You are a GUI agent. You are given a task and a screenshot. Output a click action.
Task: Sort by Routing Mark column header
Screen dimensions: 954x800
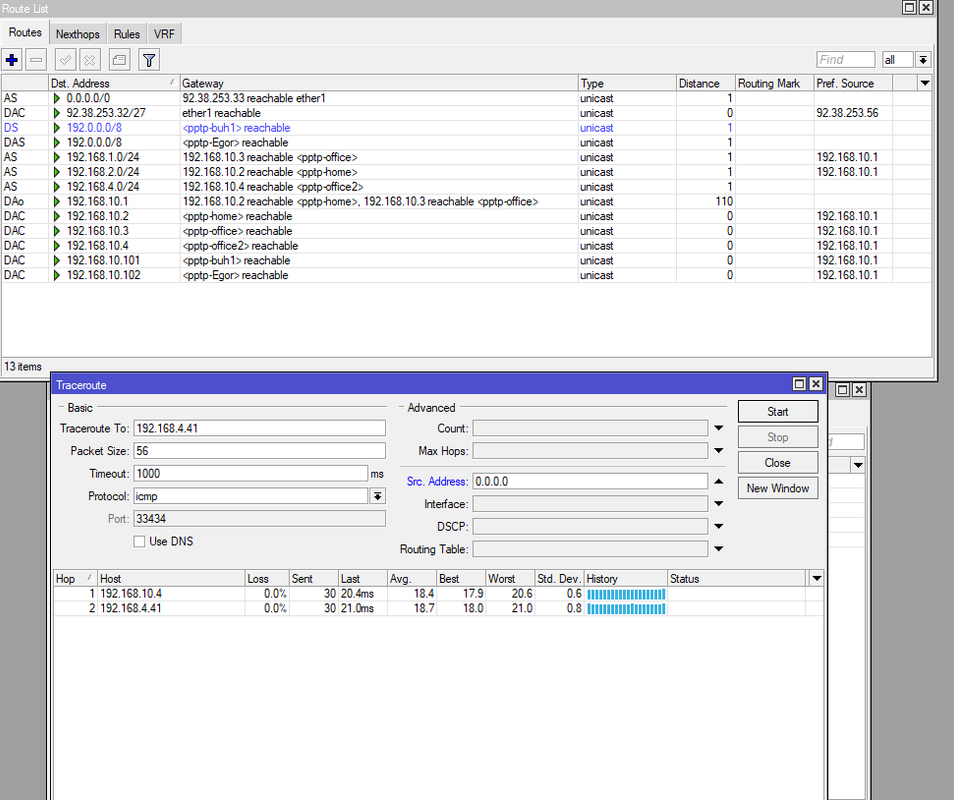click(x=774, y=83)
